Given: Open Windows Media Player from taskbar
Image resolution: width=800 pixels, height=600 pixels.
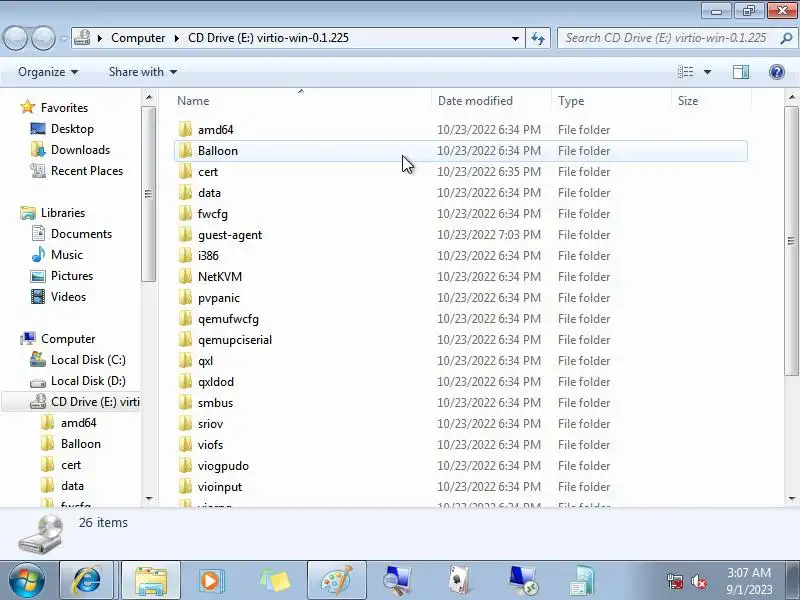Looking at the screenshot, I should [x=211, y=581].
